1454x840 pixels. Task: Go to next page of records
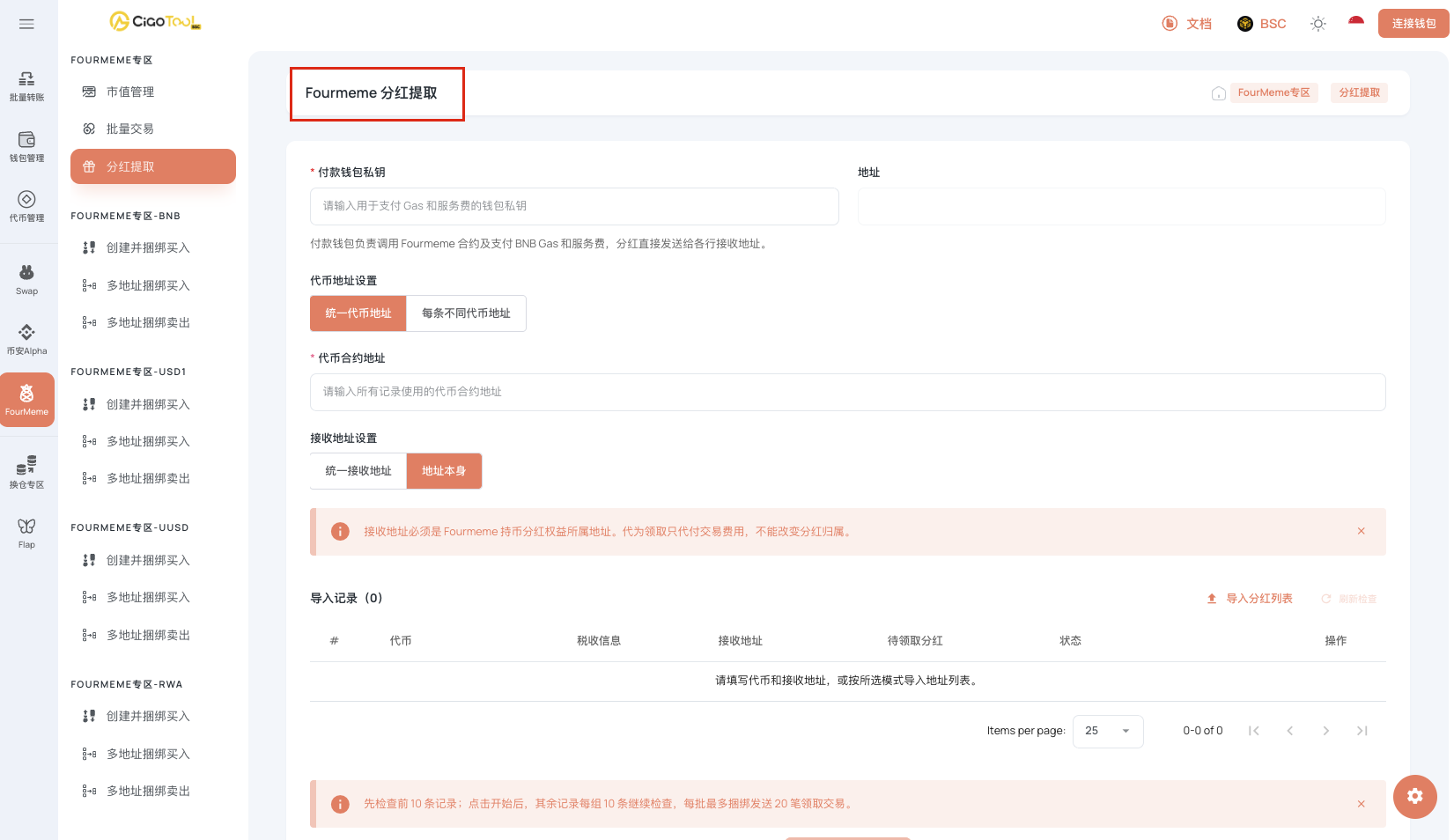(1326, 731)
